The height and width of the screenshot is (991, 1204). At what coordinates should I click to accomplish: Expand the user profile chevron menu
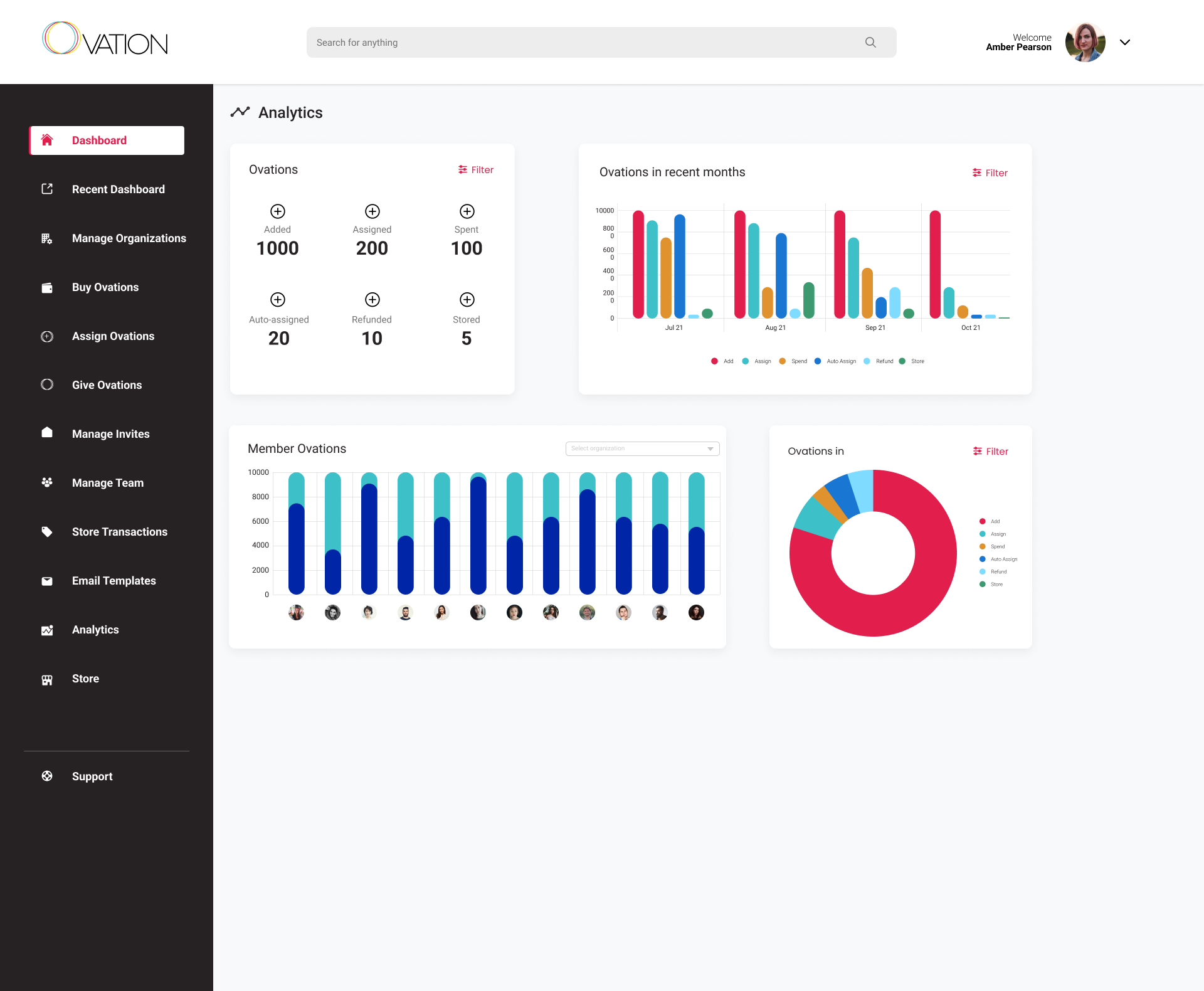pos(1125,42)
